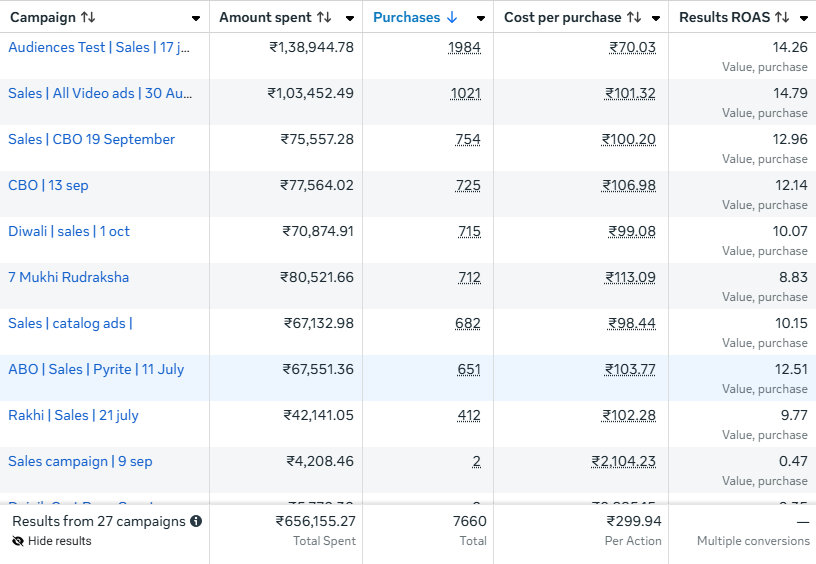Click Results ROAS sort arrows icon
This screenshot has height=564, width=816.
click(781, 18)
